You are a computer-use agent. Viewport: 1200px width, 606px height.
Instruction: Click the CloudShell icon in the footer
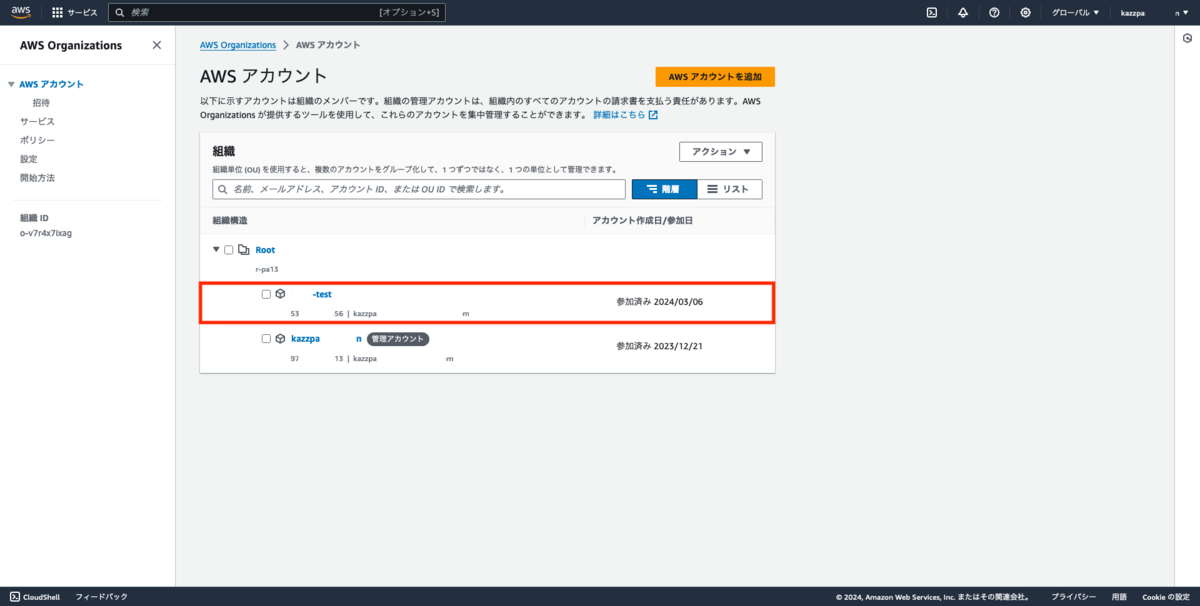pos(14,597)
